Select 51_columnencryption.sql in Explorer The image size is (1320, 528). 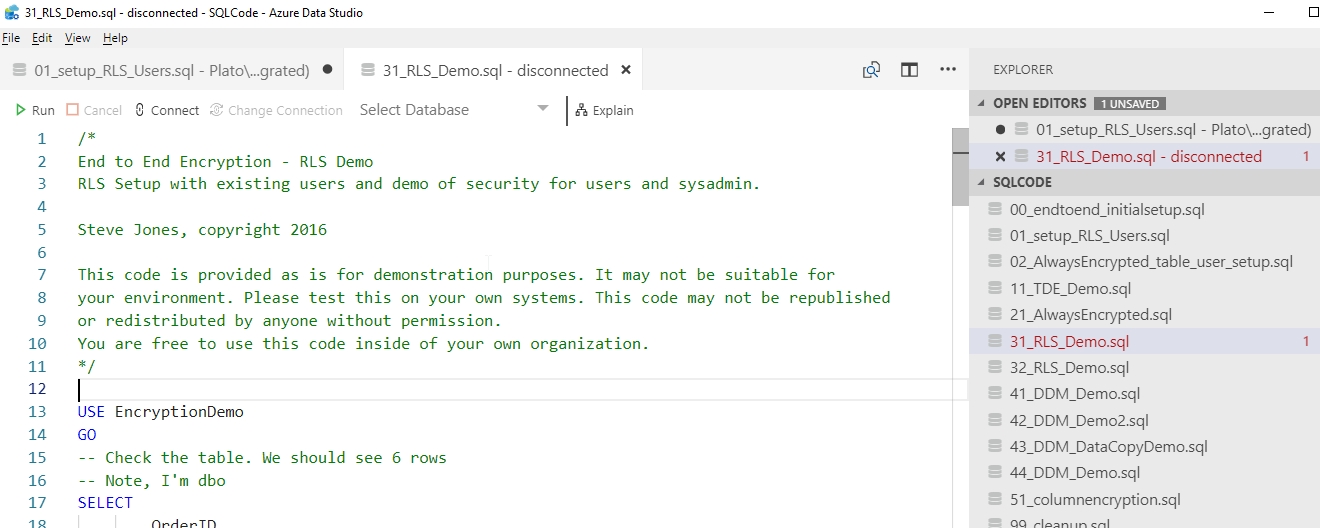pos(1095,500)
